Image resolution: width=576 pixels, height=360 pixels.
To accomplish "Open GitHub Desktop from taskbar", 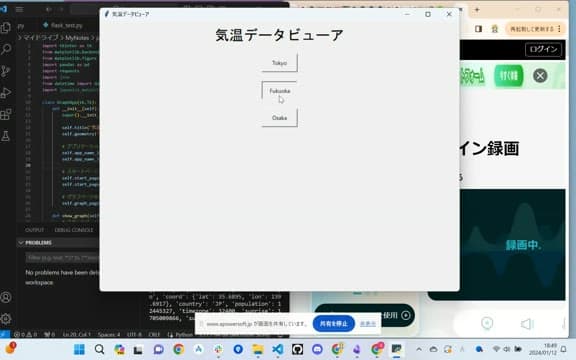I will point(298,349).
